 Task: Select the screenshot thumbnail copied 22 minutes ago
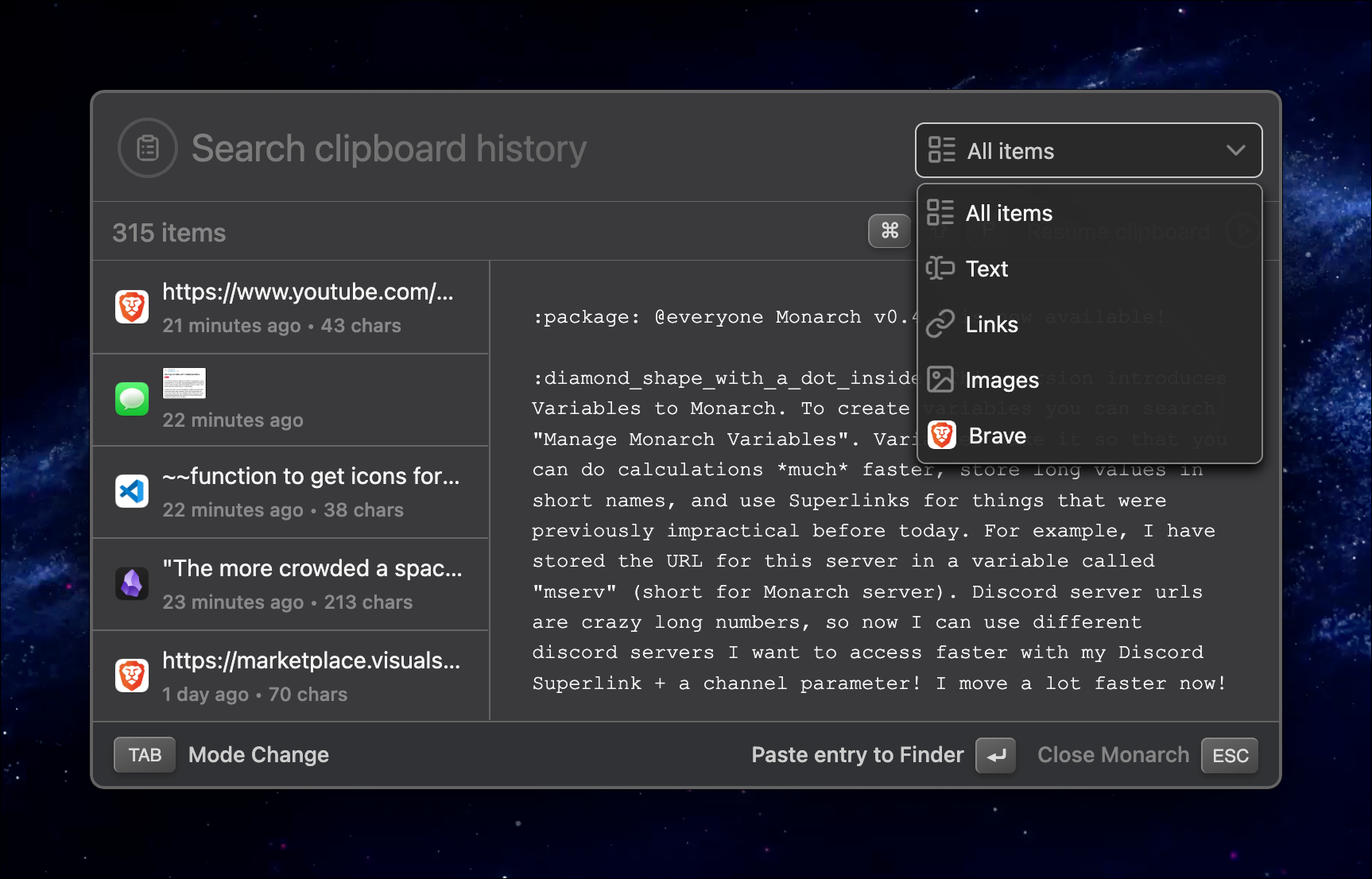pyautogui.click(x=184, y=383)
